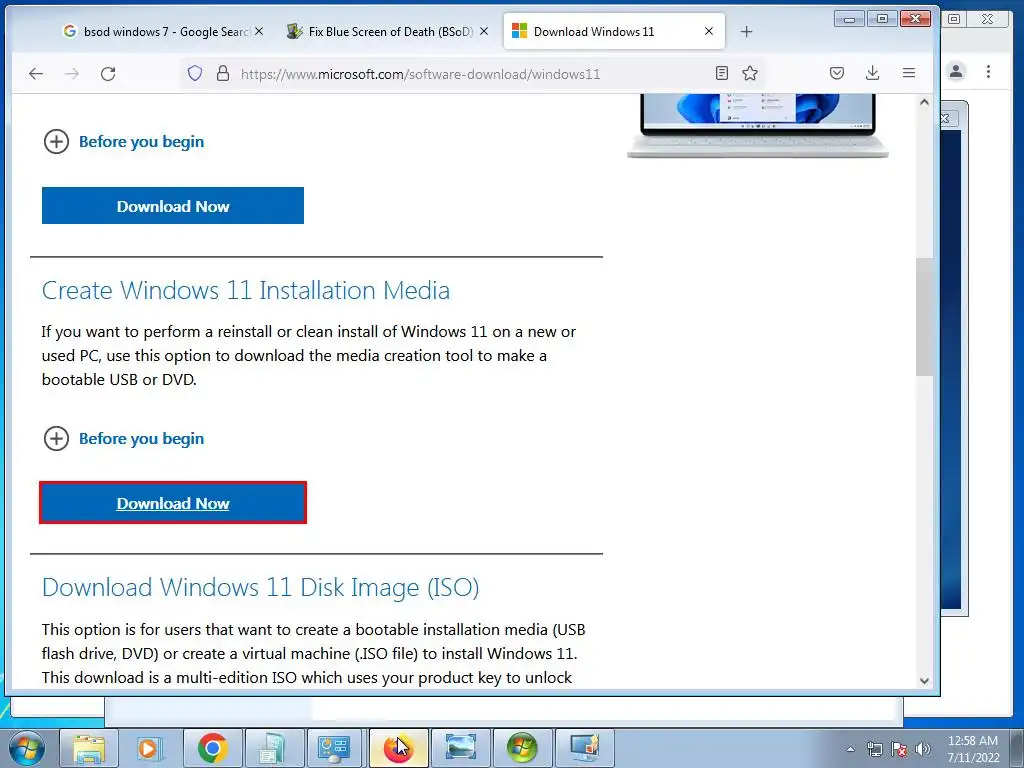Click the Windows logo orb taskbar icon
The height and width of the screenshot is (768, 1024).
pyautogui.click(x=522, y=748)
